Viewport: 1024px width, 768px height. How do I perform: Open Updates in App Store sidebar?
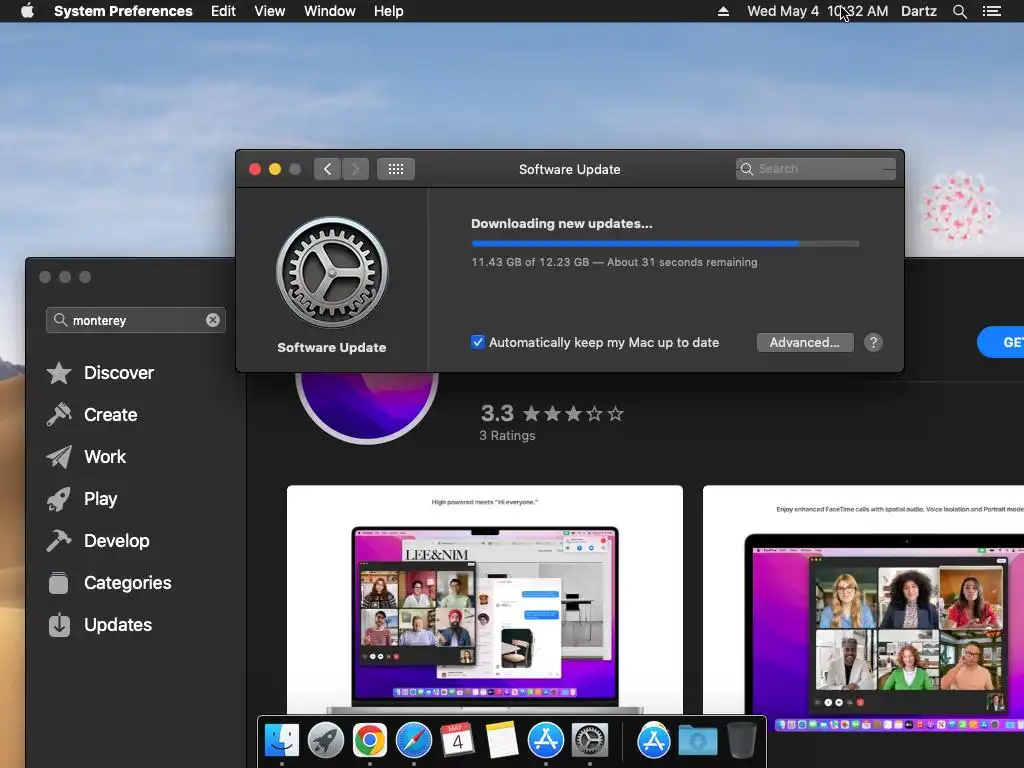[99, 625]
